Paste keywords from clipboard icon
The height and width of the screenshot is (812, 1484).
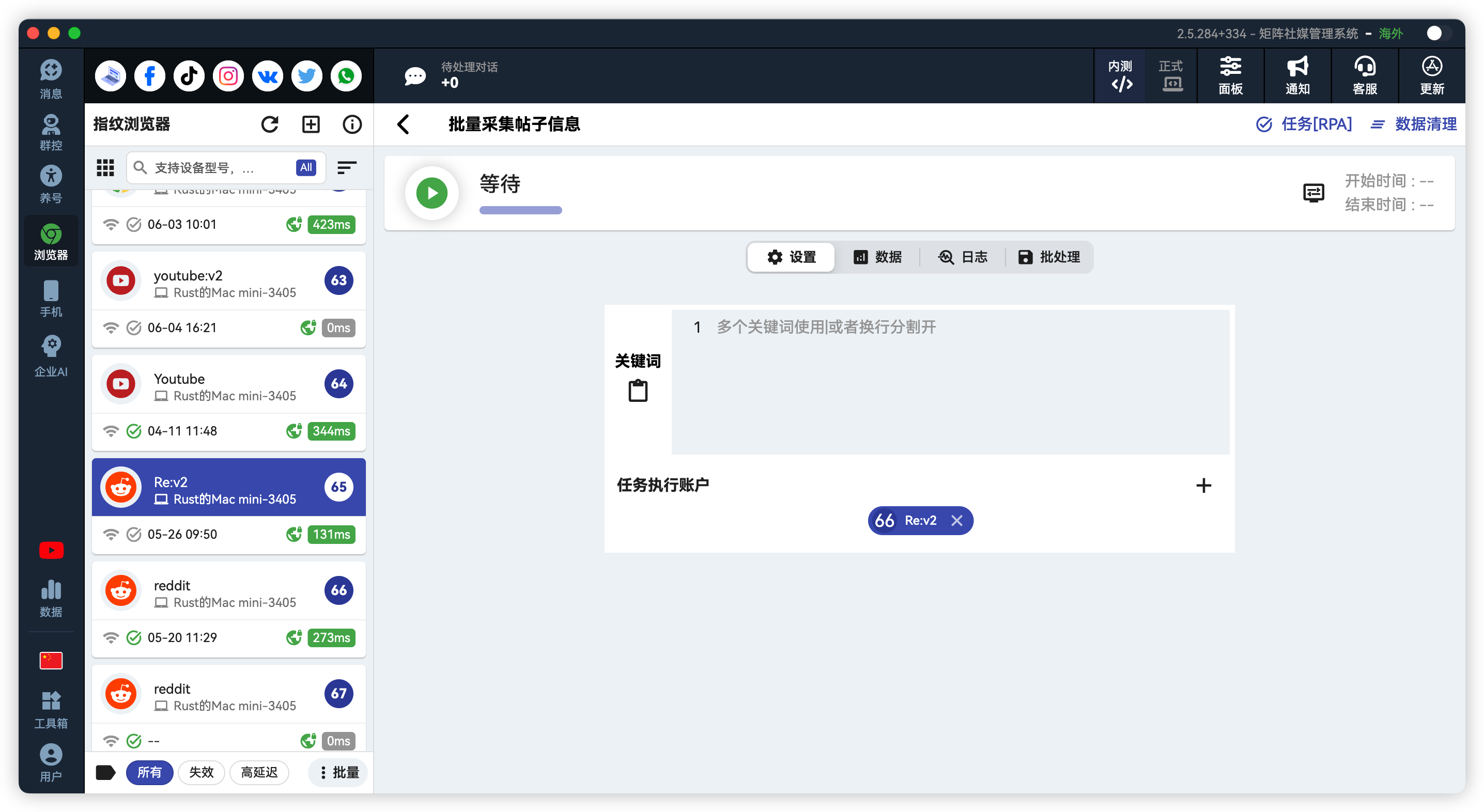[x=638, y=391]
